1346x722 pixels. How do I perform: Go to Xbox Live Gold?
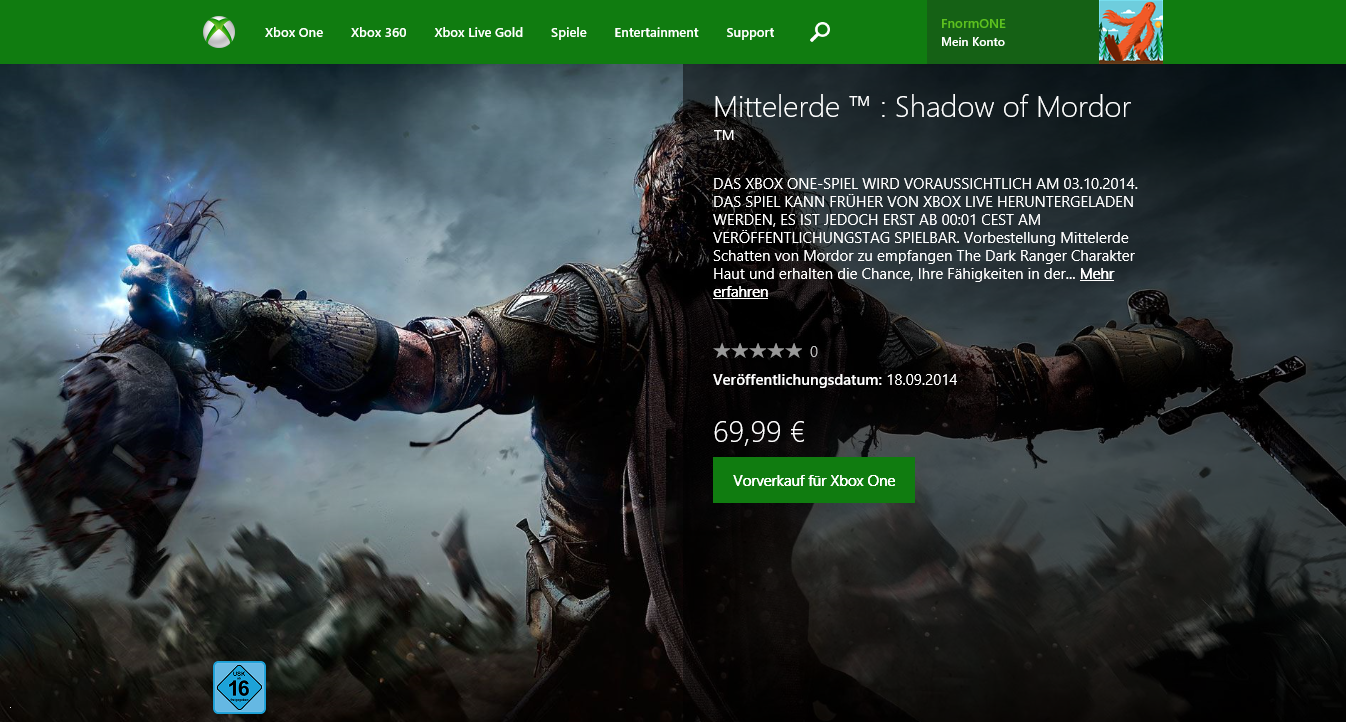click(479, 32)
